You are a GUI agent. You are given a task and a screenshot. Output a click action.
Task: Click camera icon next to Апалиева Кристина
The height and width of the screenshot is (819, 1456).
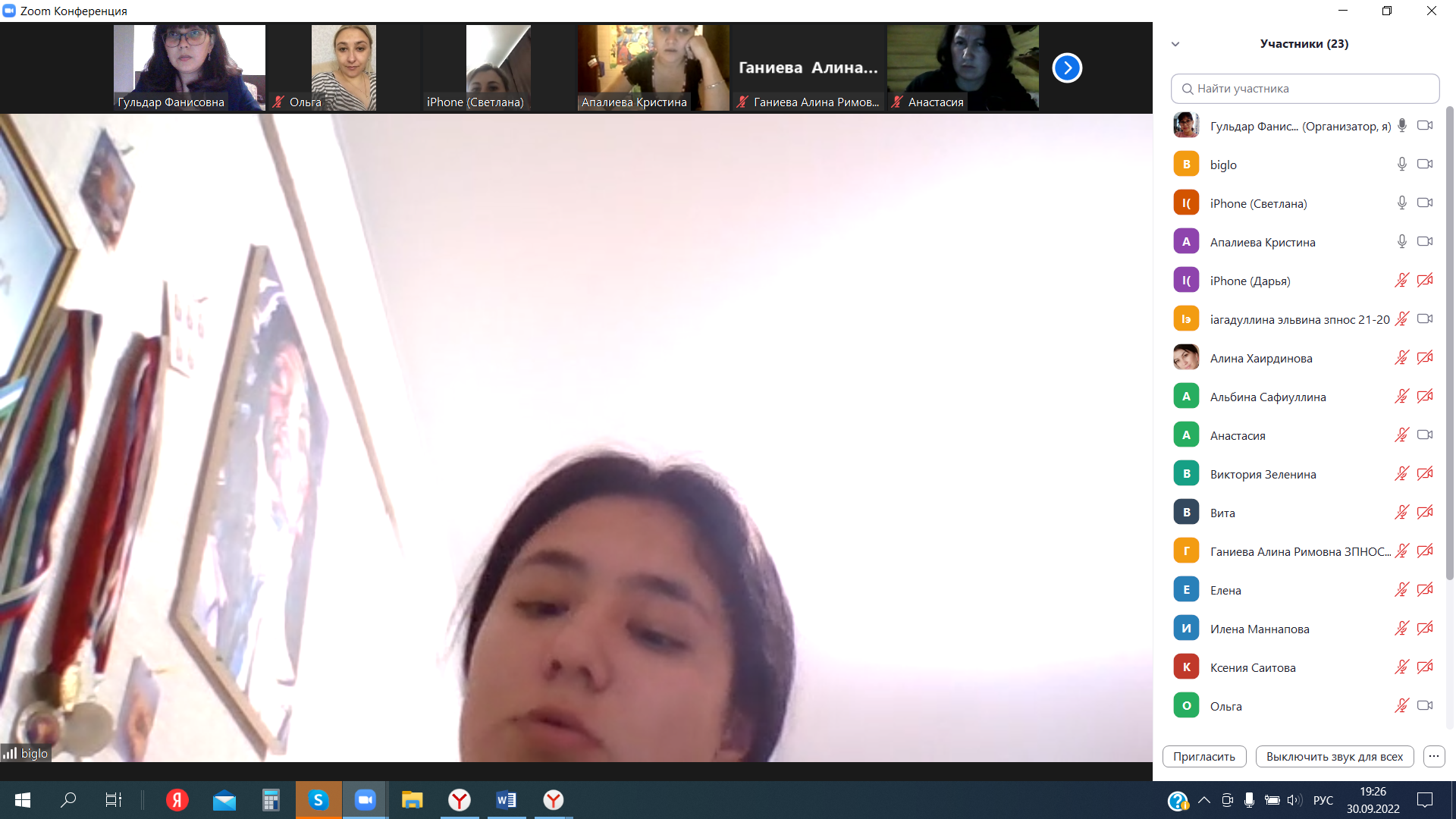(x=1425, y=242)
